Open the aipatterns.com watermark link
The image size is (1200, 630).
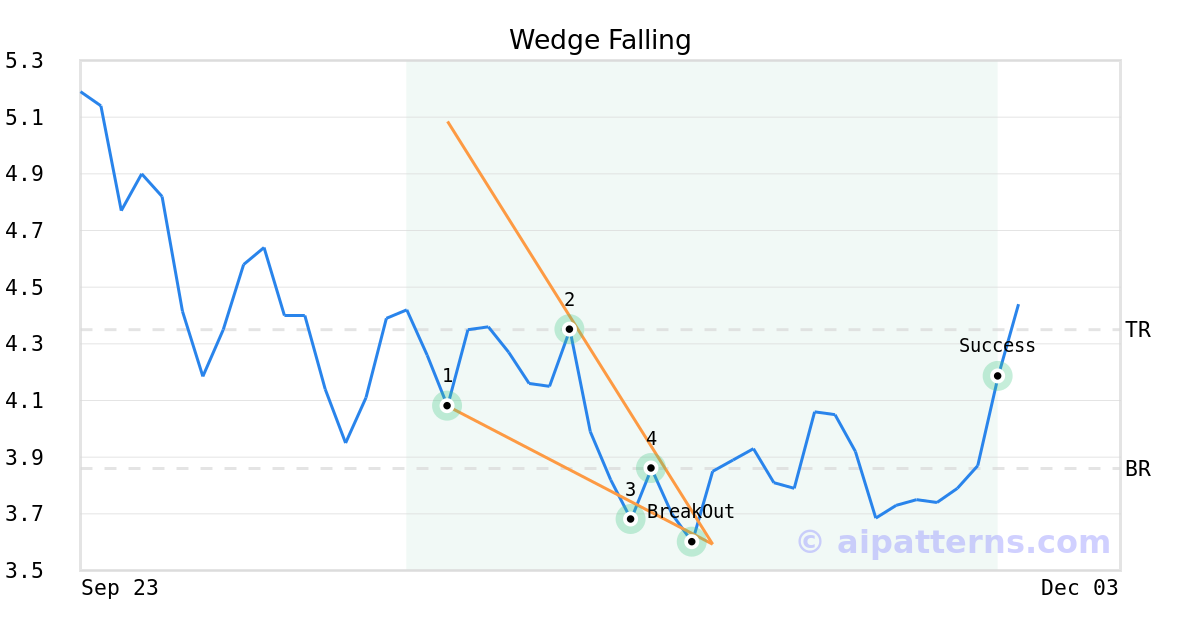[954, 542]
